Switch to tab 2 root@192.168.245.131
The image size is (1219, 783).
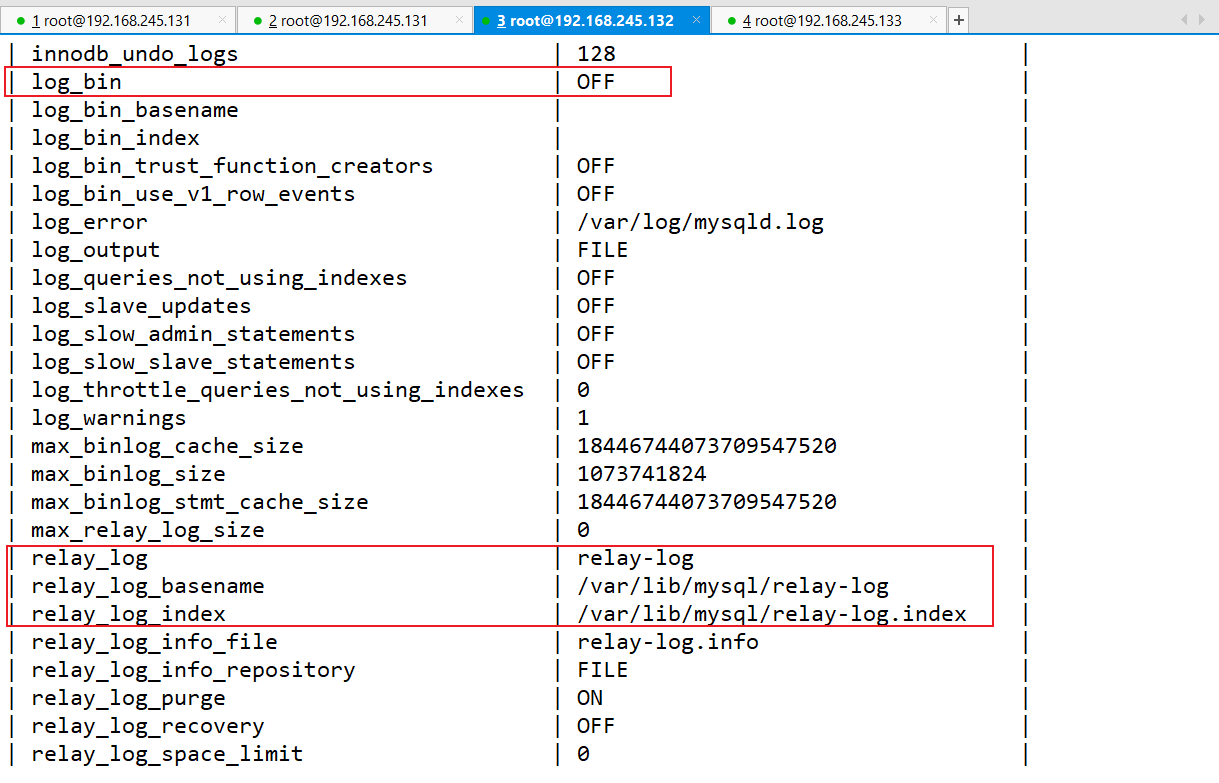354,20
